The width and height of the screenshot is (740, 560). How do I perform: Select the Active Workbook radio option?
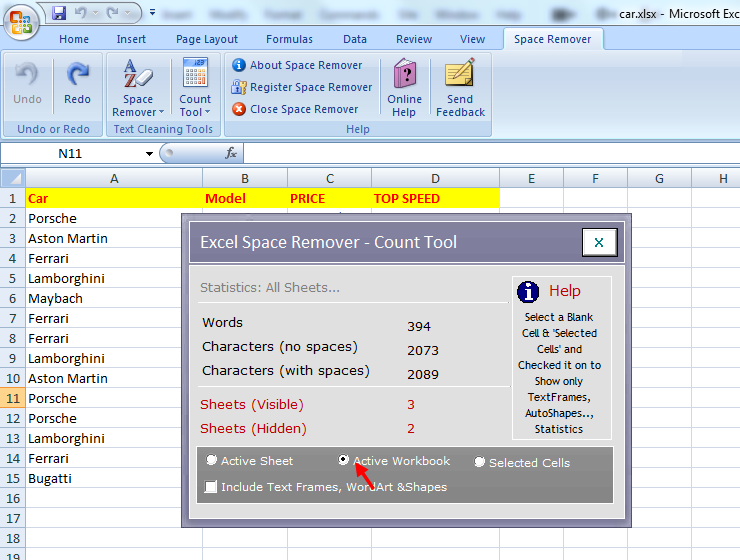coord(344,460)
